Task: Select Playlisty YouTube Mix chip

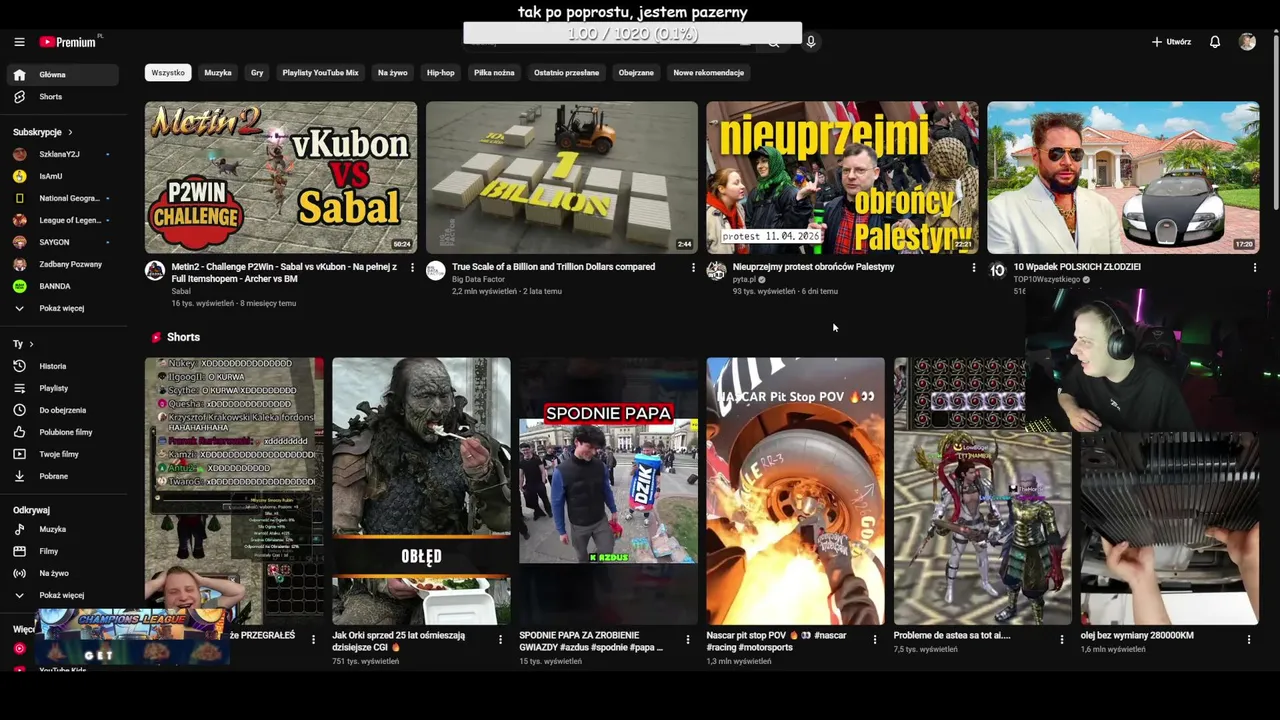Action: coord(320,72)
